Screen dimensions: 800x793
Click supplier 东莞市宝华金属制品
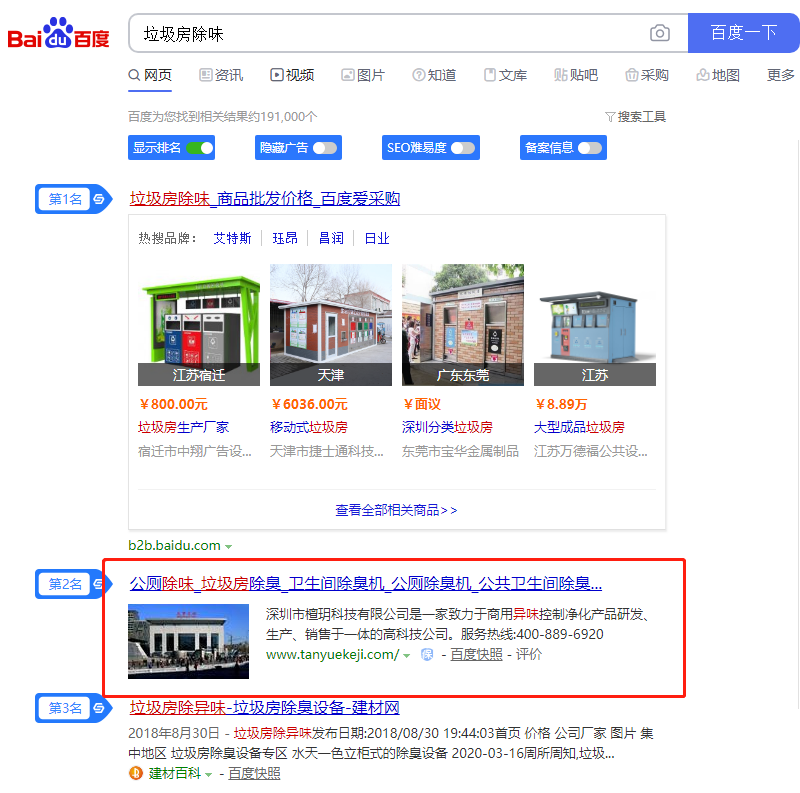click(x=460, y=451)
